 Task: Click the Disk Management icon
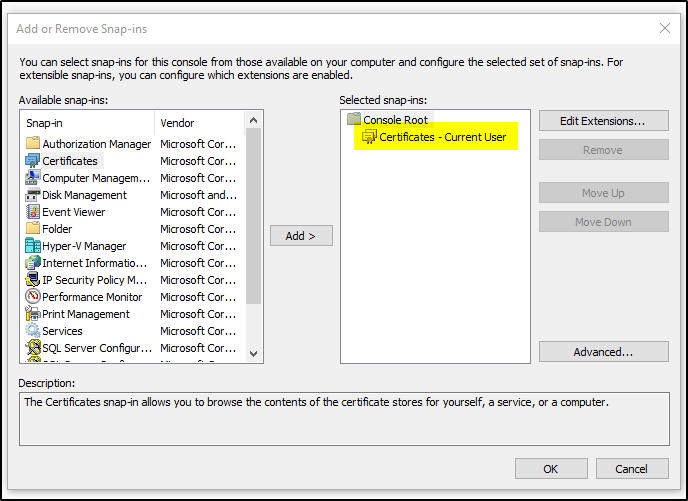point(33,195)
